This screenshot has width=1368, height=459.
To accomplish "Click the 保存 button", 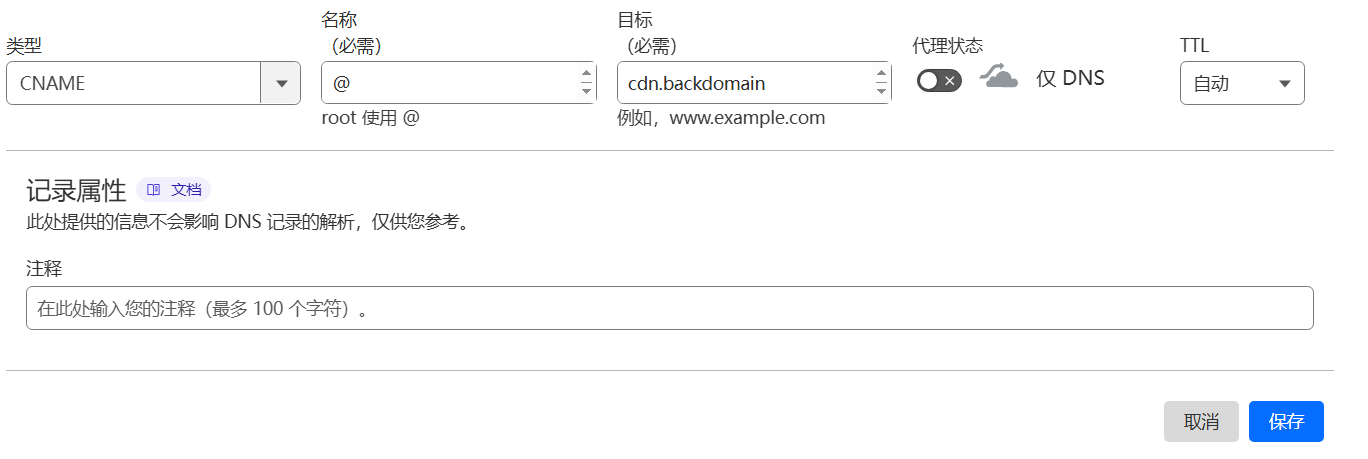I will tap(1286, 421).
